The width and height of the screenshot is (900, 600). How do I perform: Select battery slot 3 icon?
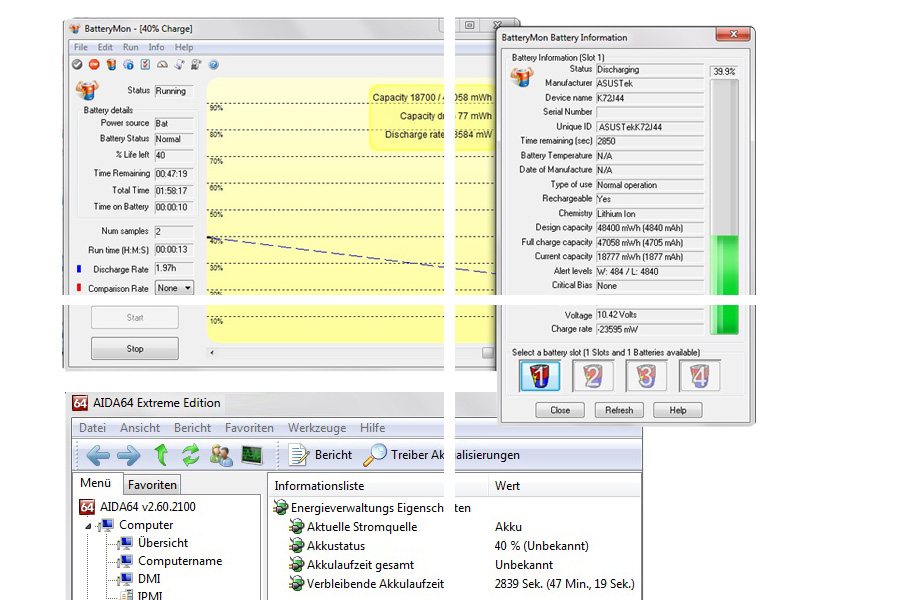[646, 376]
